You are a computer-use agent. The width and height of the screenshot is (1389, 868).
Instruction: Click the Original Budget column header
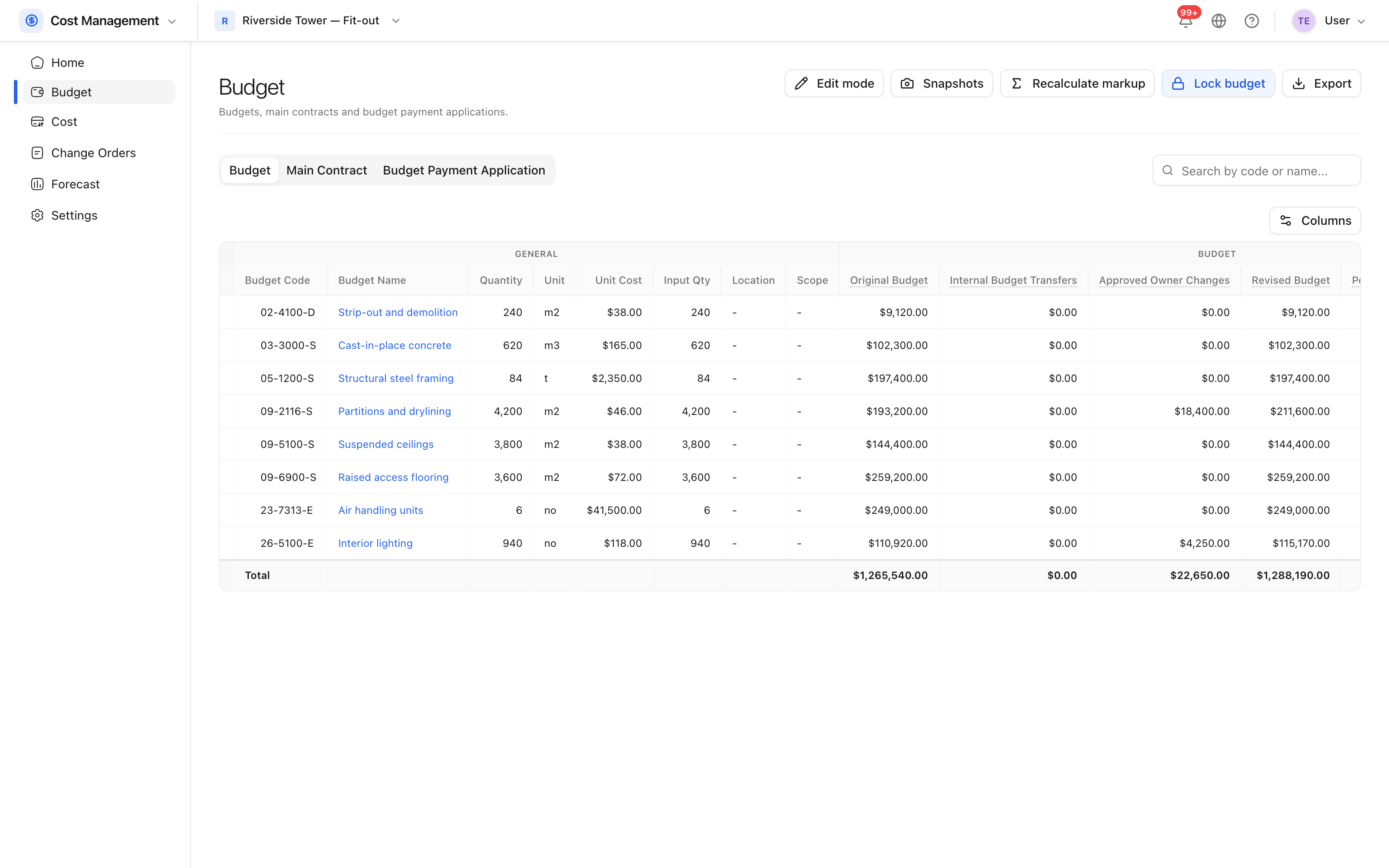point(889,280)
